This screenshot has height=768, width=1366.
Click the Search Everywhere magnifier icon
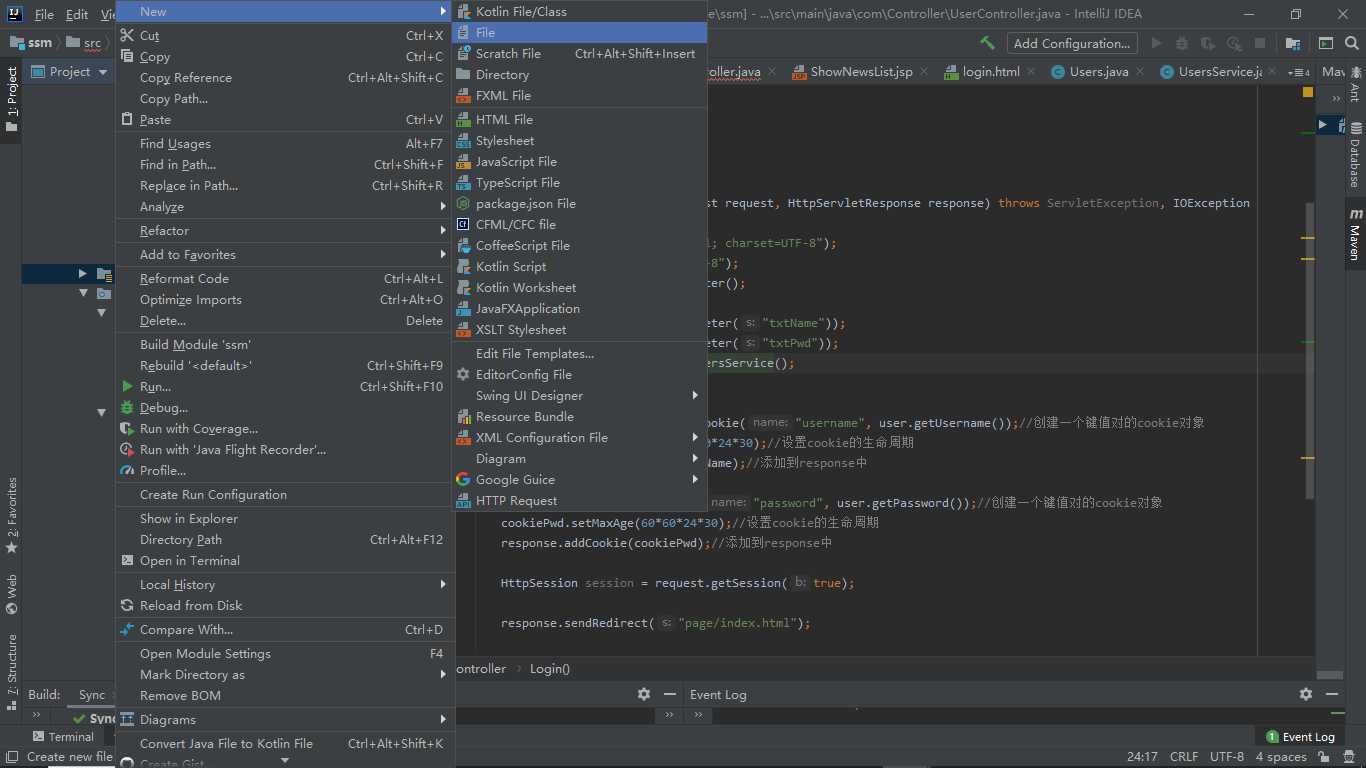(1352, 43)
